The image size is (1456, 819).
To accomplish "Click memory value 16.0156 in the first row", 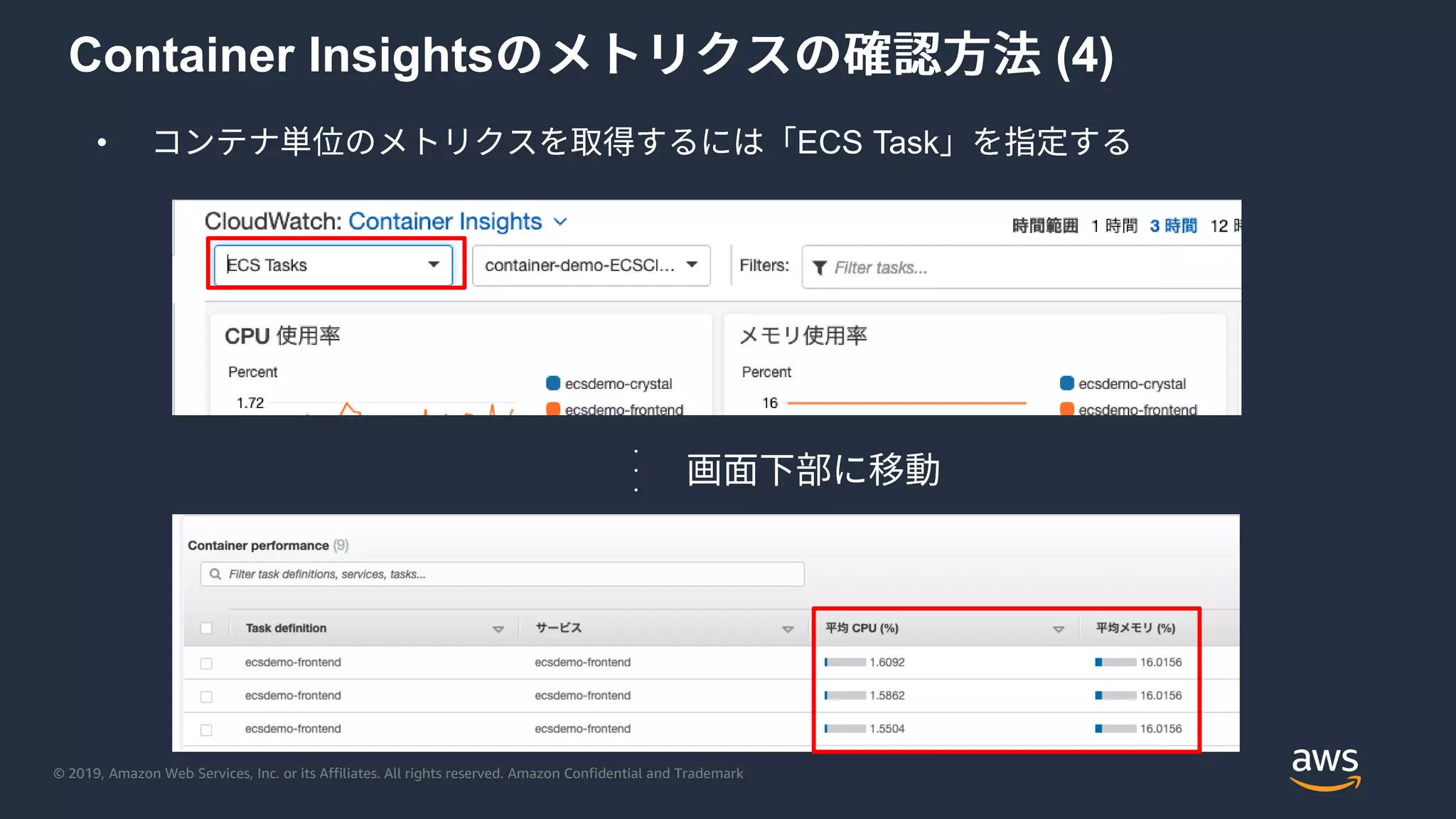I will pos(1161,663).
